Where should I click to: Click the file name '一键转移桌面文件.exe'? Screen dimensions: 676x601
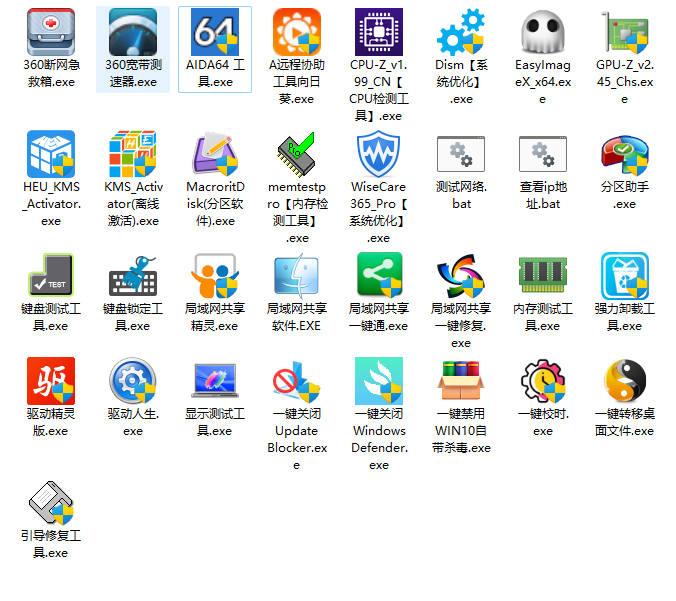[624, 422]
